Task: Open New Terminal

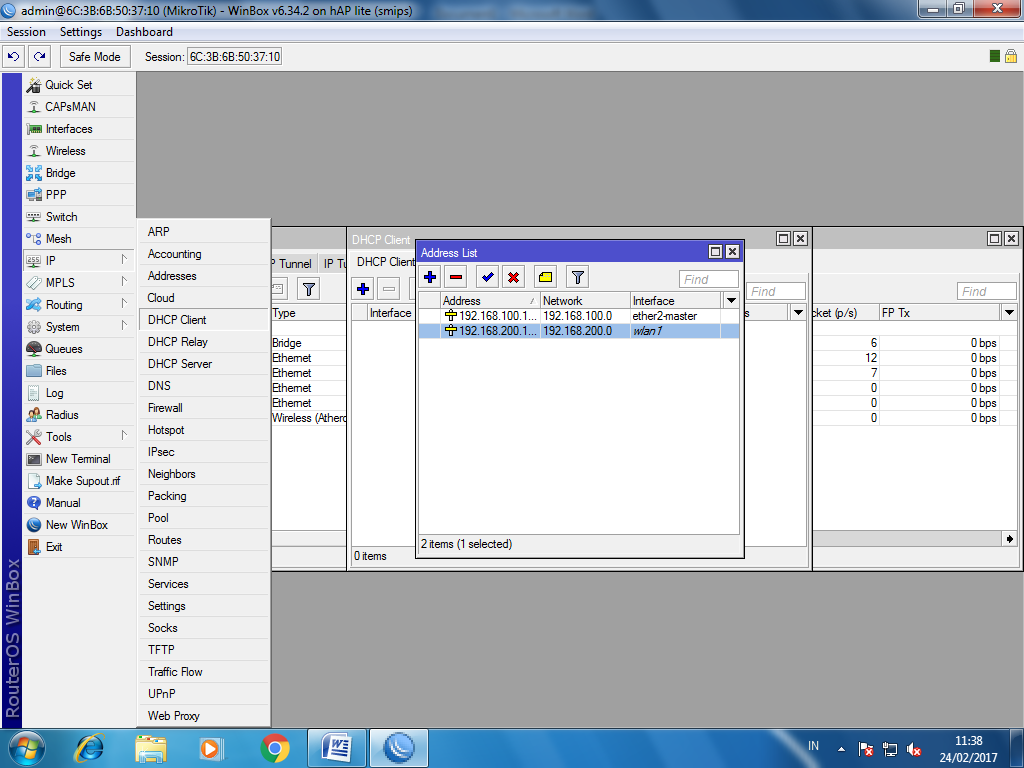Action: [x=78, y=459]
